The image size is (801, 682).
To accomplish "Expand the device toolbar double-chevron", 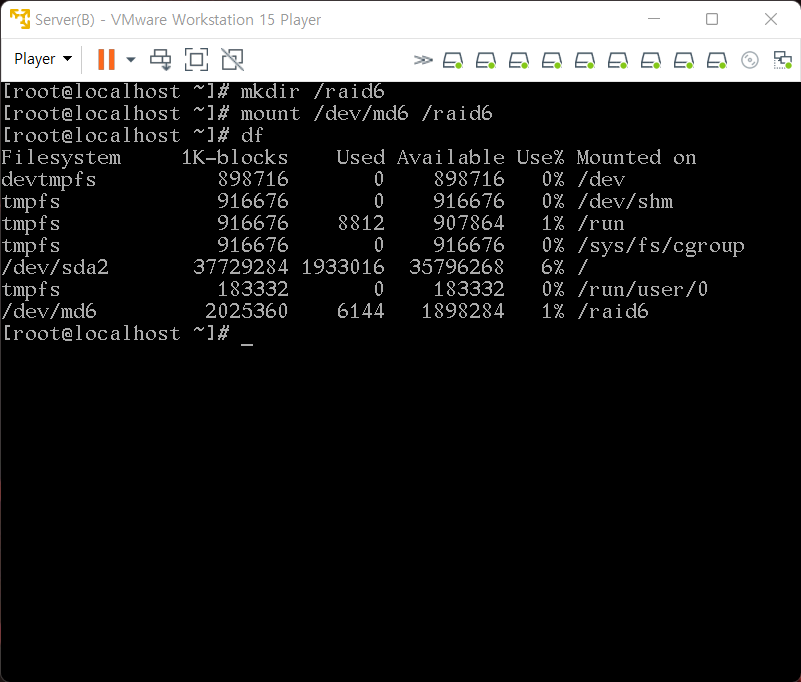I will pos(422,60).
